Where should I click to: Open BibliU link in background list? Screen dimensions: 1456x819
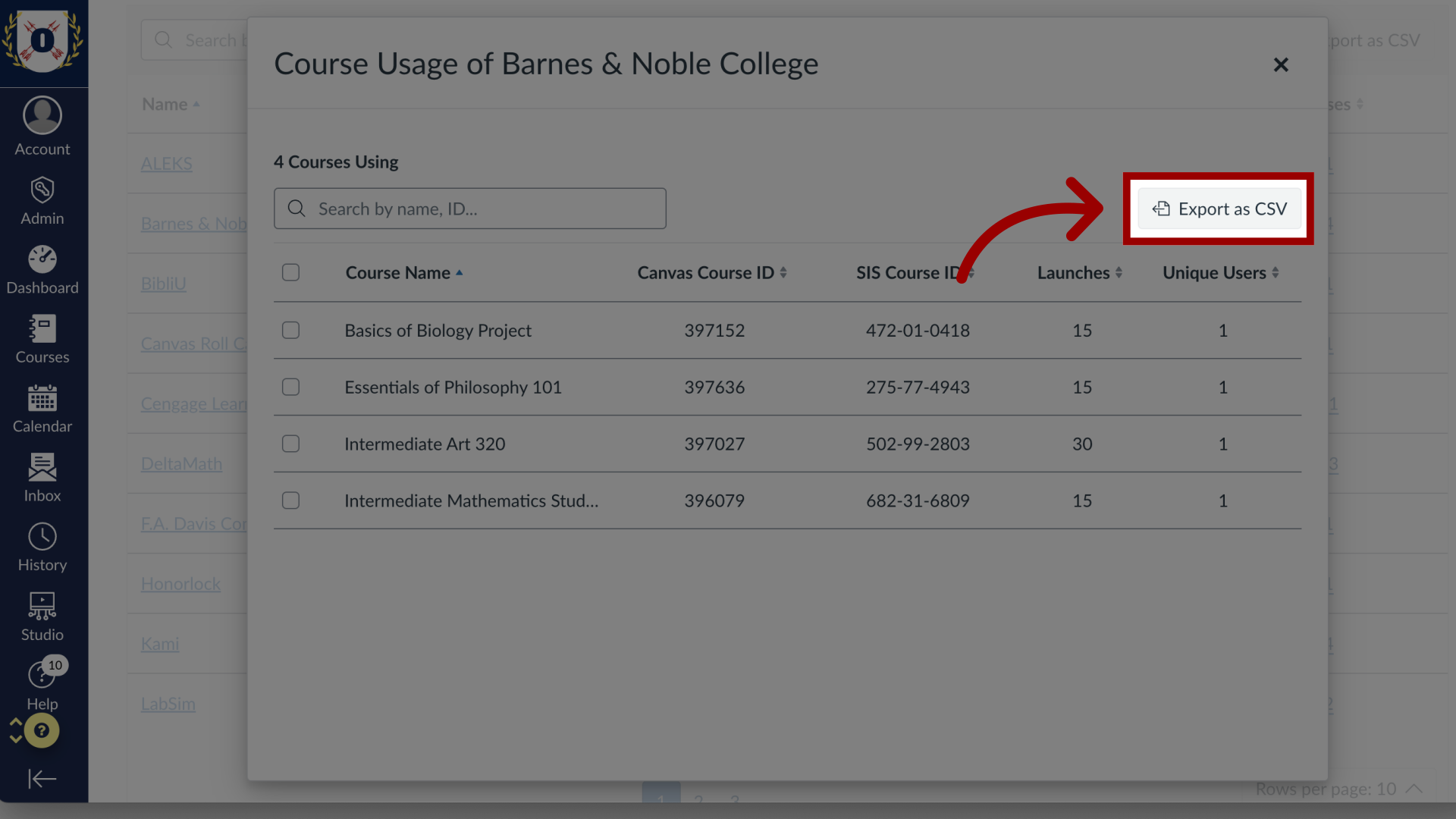click(163, 284)
